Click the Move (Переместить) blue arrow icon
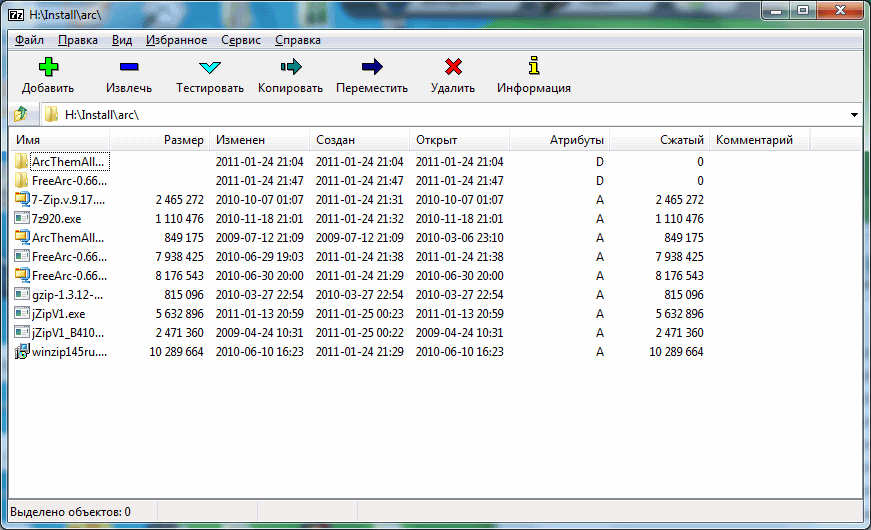 pos(372,67)
